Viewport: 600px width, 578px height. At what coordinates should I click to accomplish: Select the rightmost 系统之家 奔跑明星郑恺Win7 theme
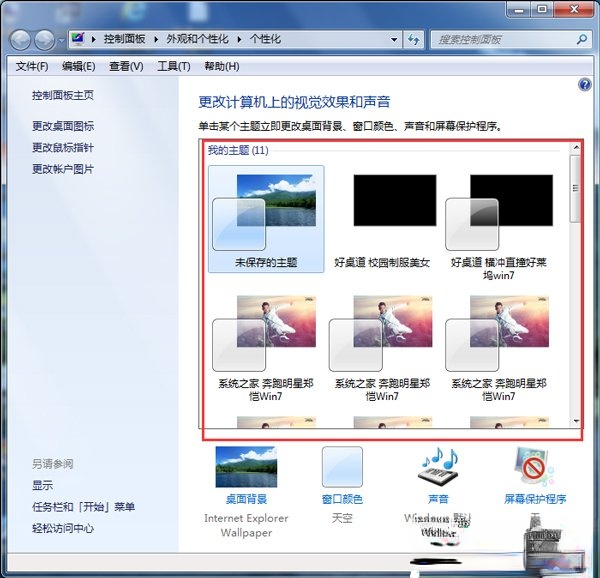[x=499, y=348]
